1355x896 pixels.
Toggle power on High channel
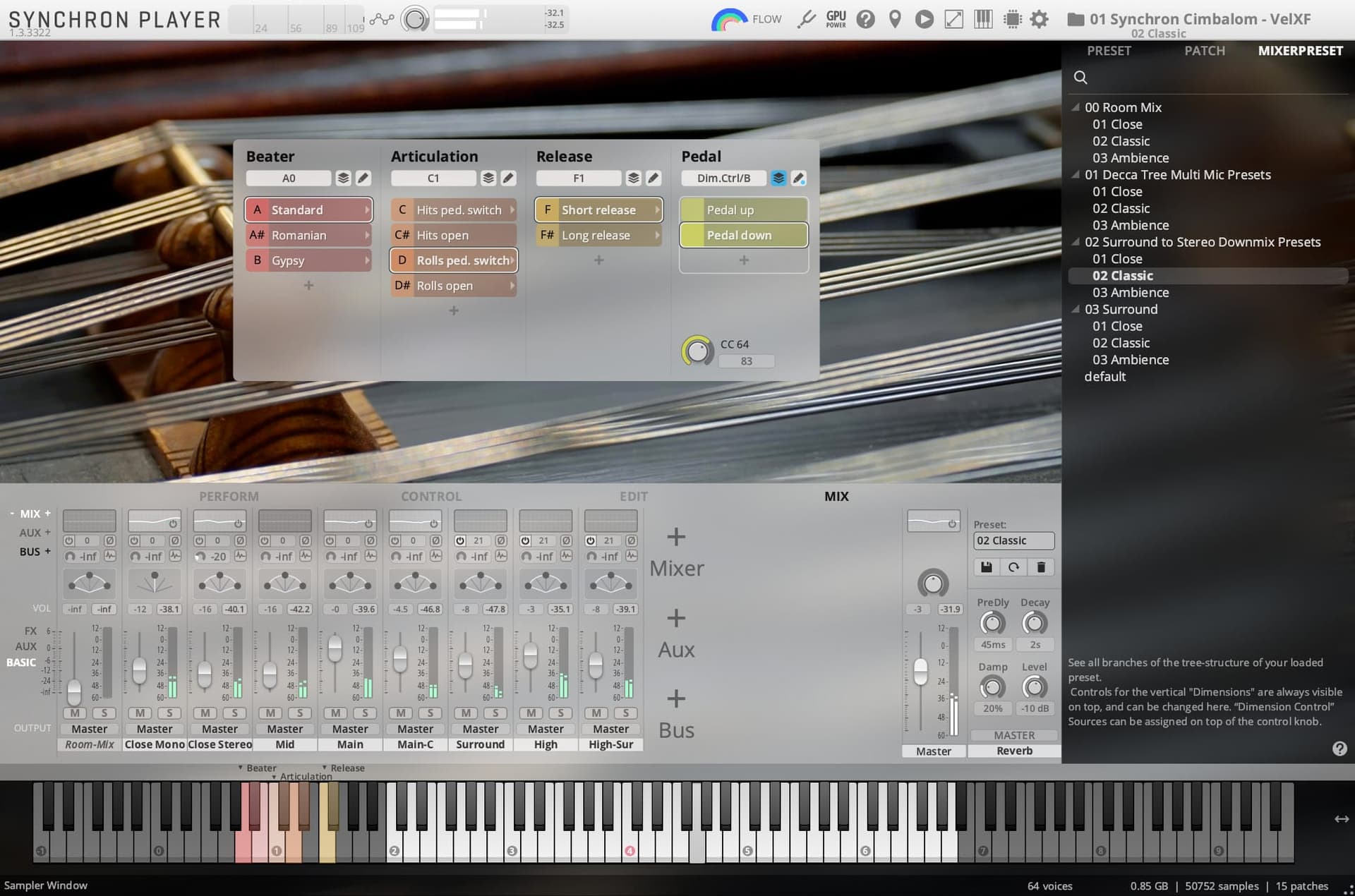click(525, 540)
